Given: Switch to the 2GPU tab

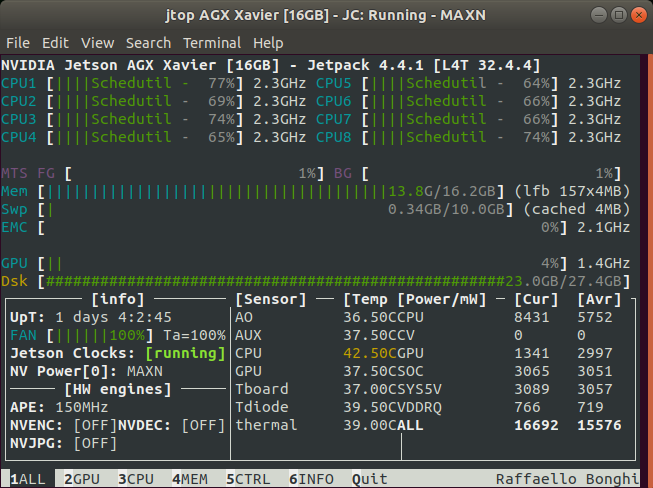Looking at the screenshot, I should pos(82,479).
